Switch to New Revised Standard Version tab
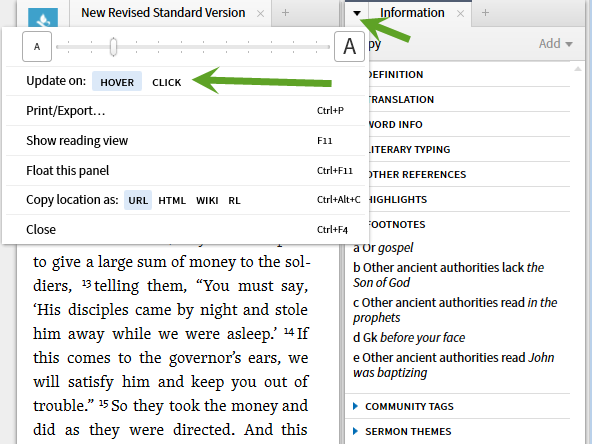 (x=163, y=13)
